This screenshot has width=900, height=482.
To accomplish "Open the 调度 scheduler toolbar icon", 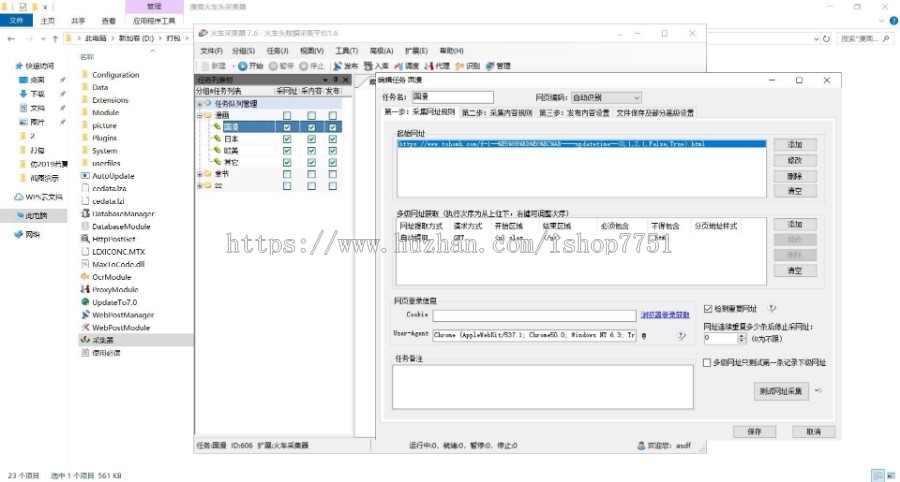I will (x=399, y=66).
